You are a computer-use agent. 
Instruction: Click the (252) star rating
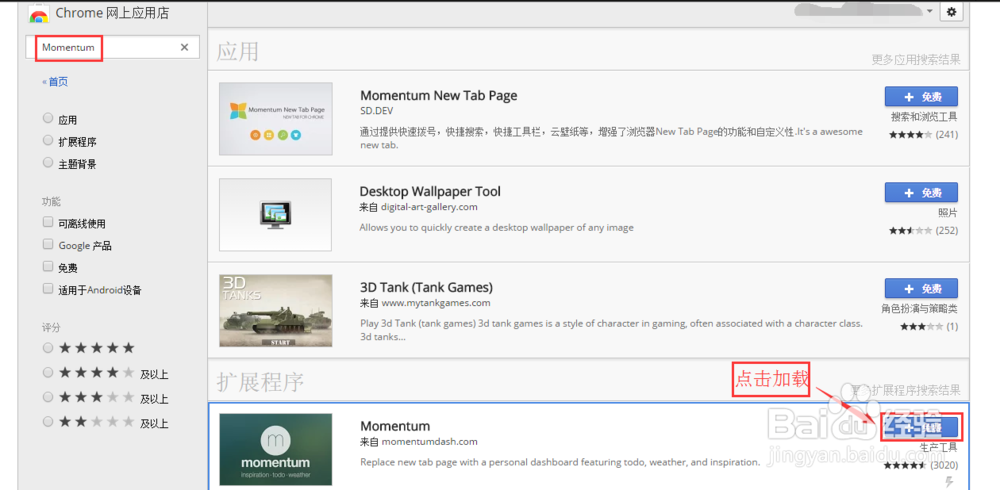[x=923, y=230]
